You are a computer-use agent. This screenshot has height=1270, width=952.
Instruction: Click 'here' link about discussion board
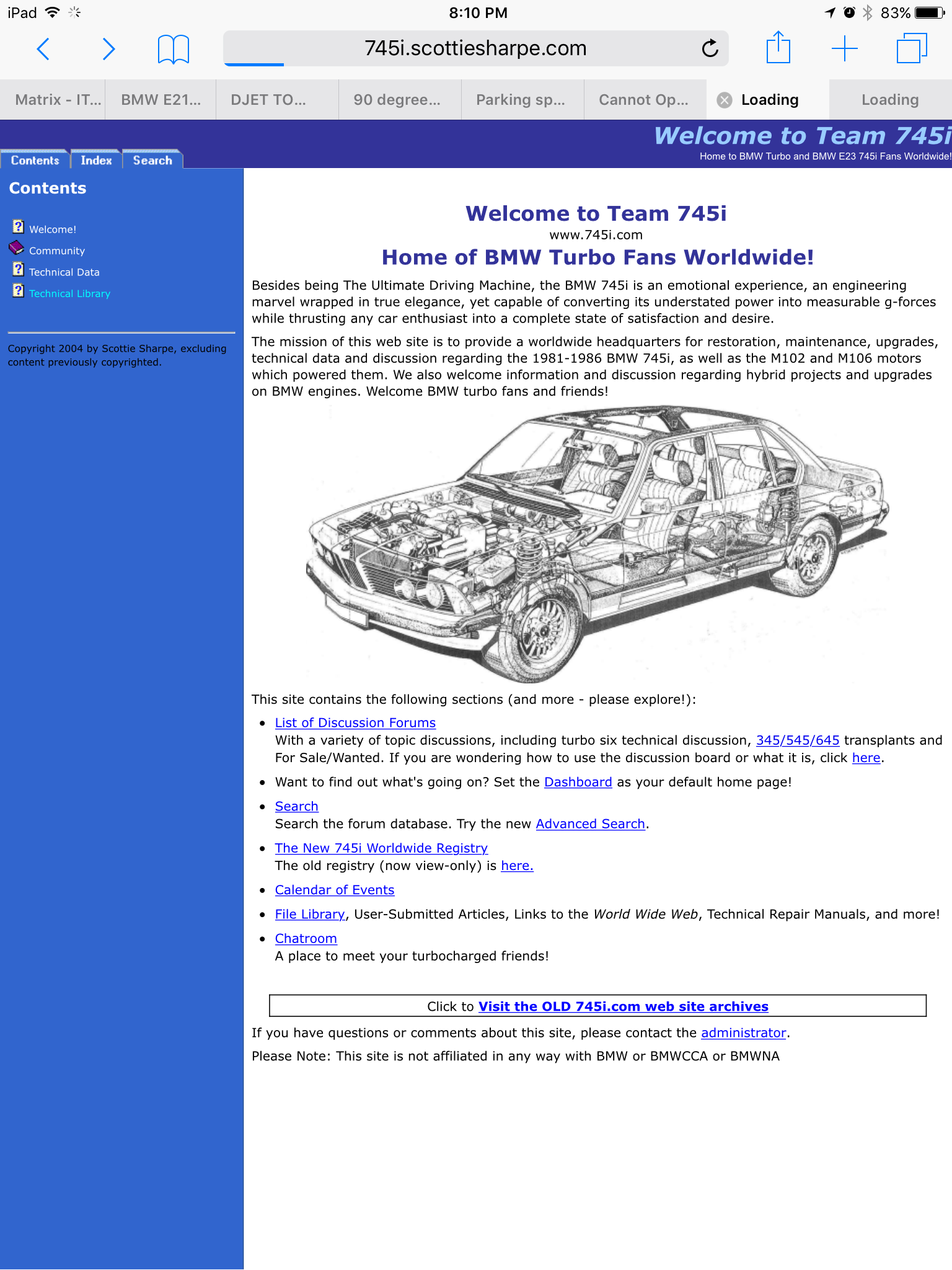[x=866, y=758]
